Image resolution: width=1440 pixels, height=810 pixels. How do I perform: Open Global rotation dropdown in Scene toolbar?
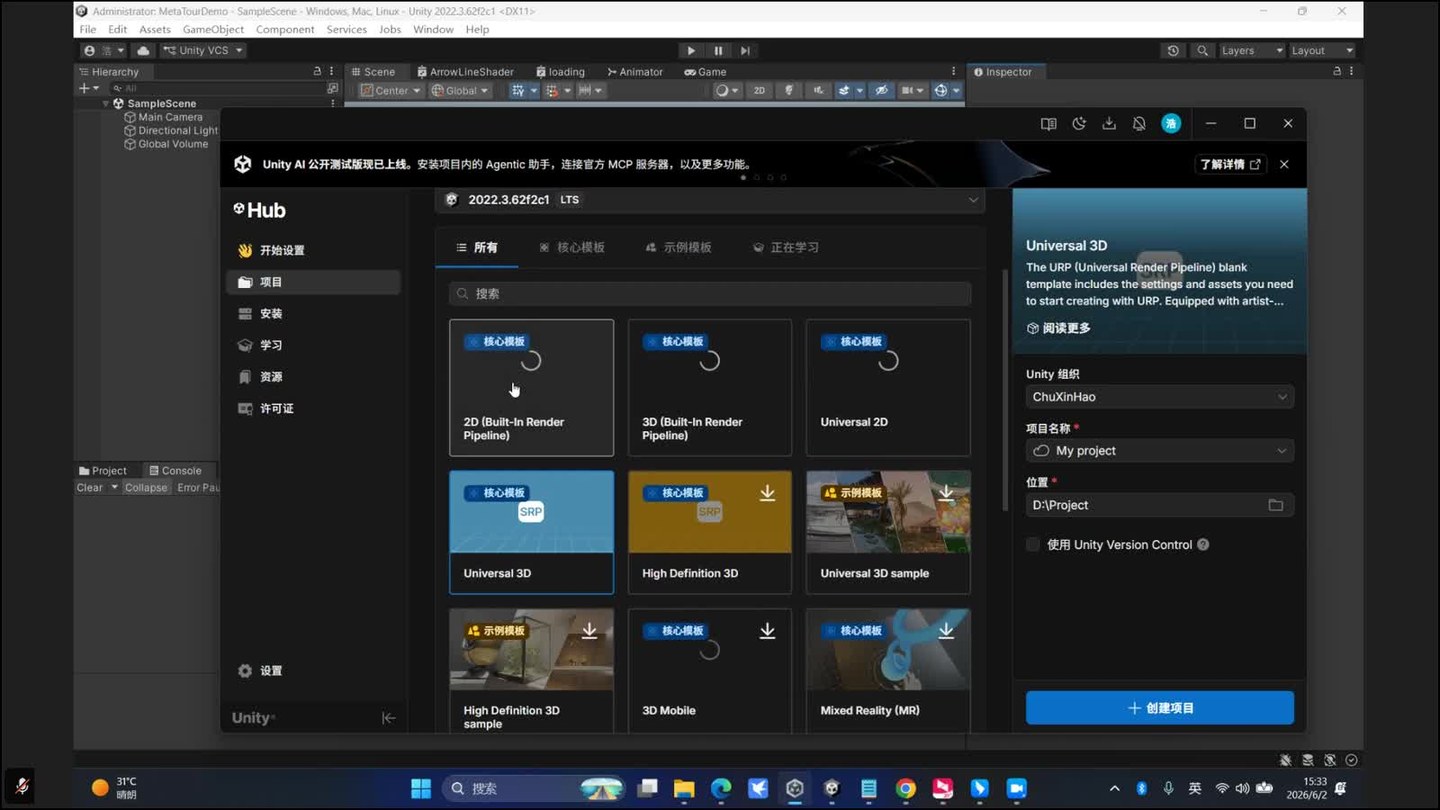coord(460,91)
